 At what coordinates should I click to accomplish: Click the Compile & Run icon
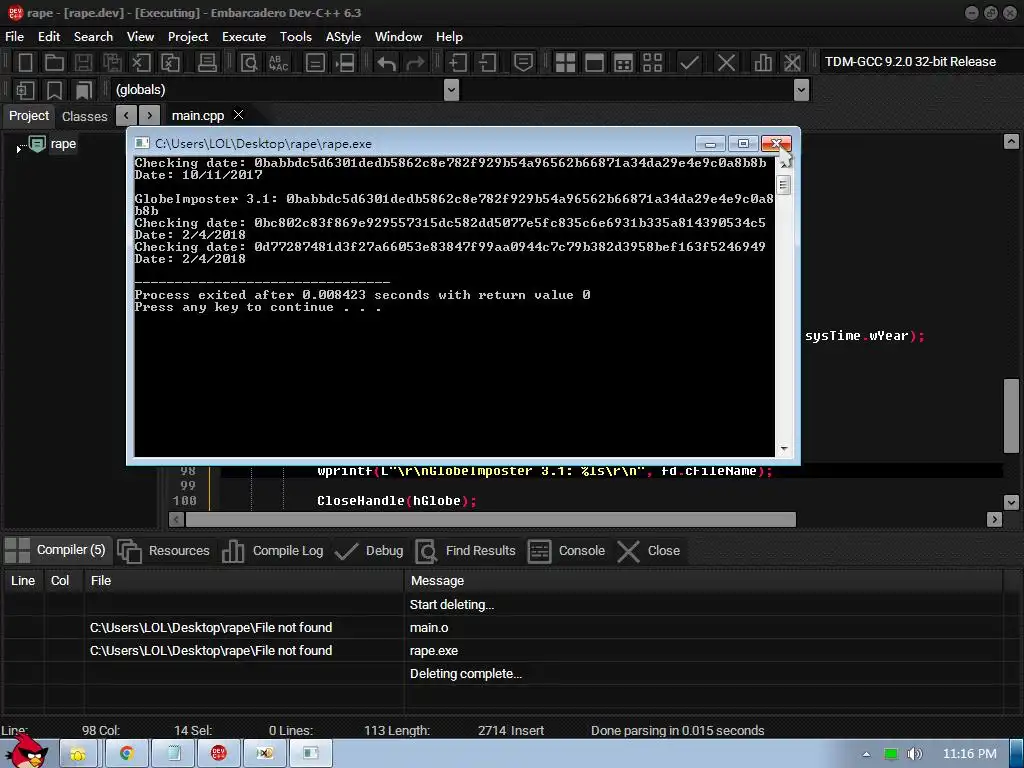[x=624, y=63]
